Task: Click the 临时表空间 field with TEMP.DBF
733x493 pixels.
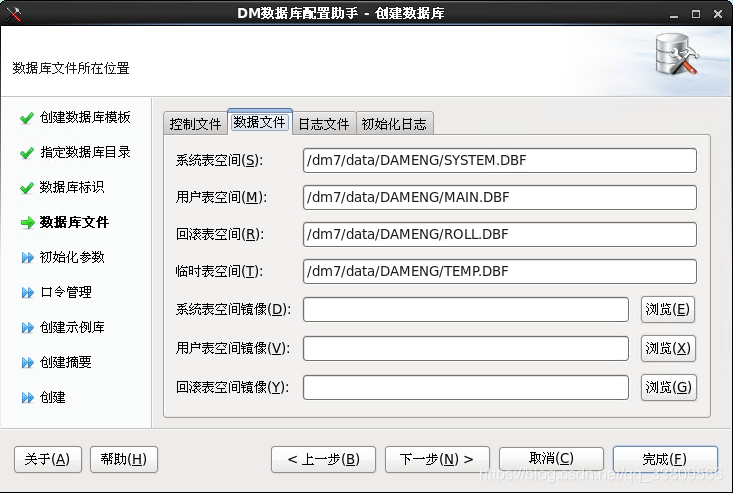Action: point(500,272)
